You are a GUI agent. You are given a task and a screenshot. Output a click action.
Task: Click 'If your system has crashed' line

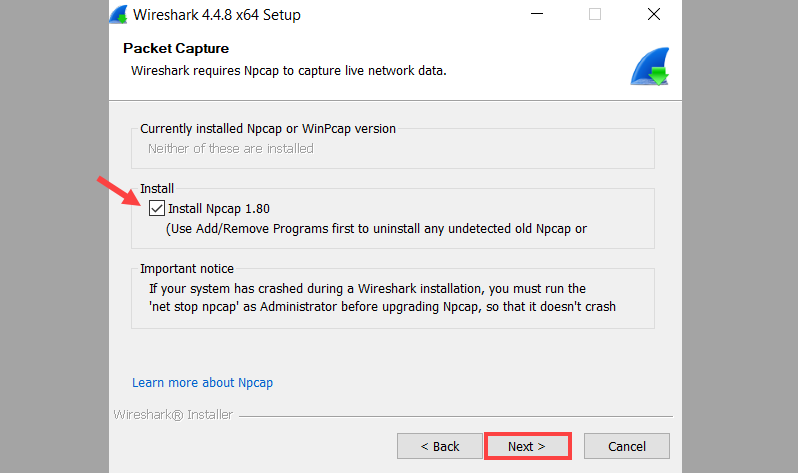(367, 289)
